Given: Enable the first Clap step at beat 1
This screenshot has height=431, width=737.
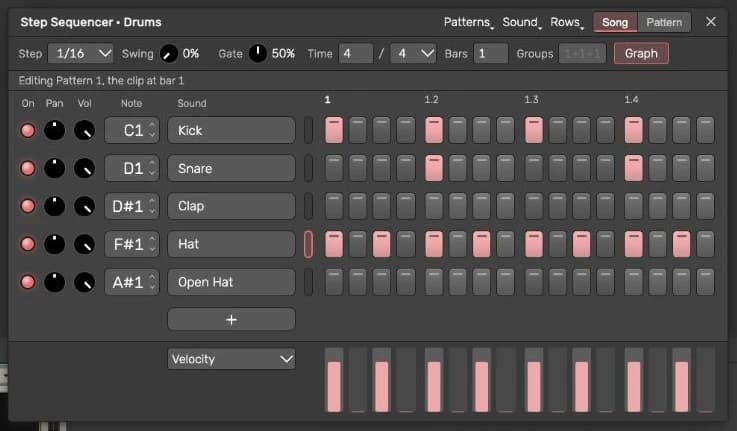Looking at the screenshot, I should coord(334,206).
